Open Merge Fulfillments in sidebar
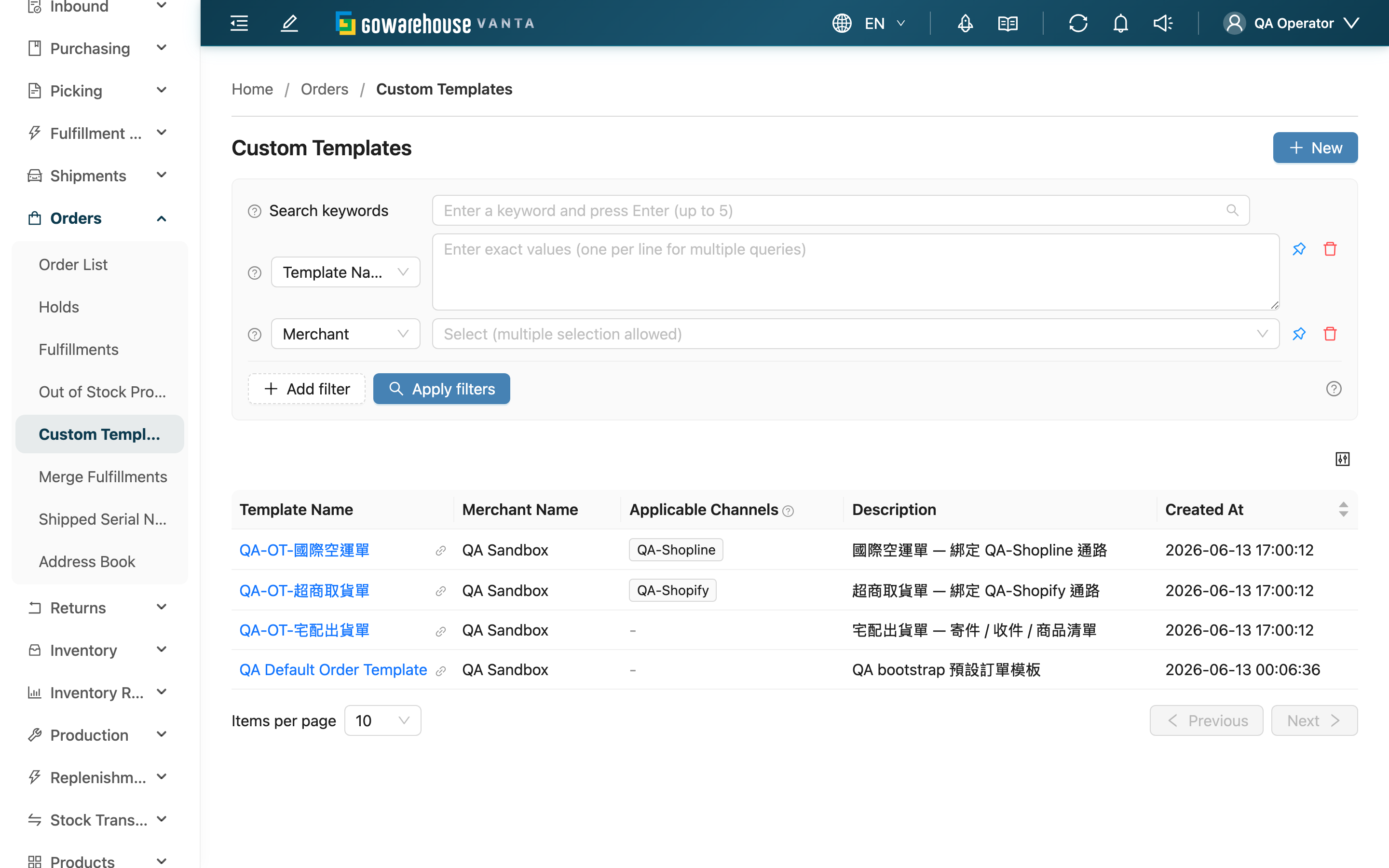 coord(100,477)
